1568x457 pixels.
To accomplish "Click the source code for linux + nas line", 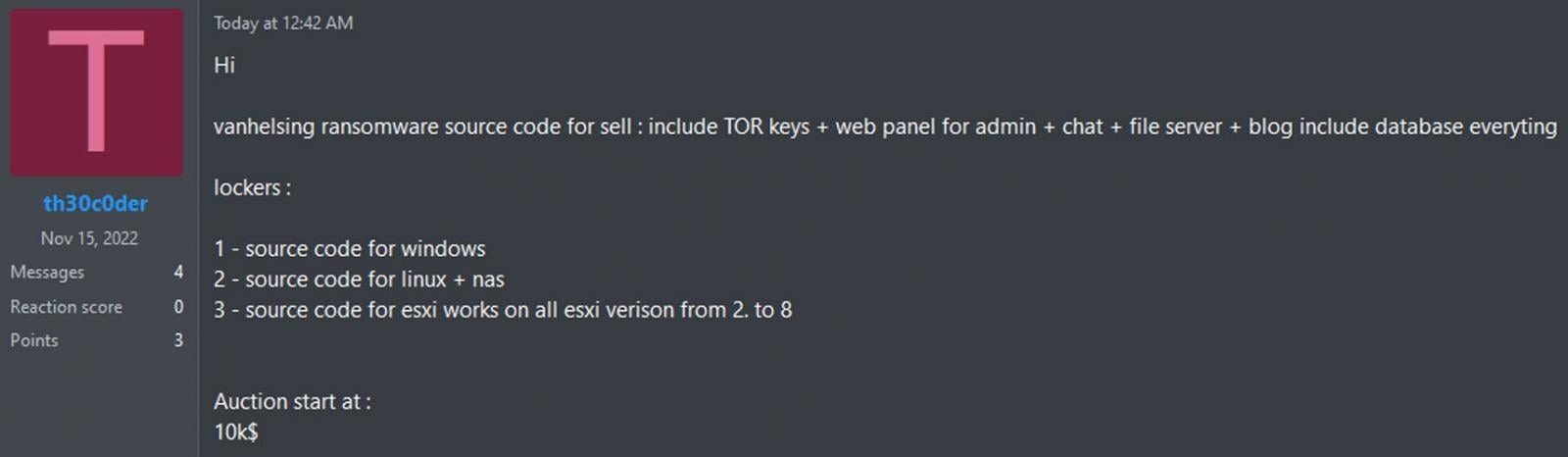I will 359,279.
